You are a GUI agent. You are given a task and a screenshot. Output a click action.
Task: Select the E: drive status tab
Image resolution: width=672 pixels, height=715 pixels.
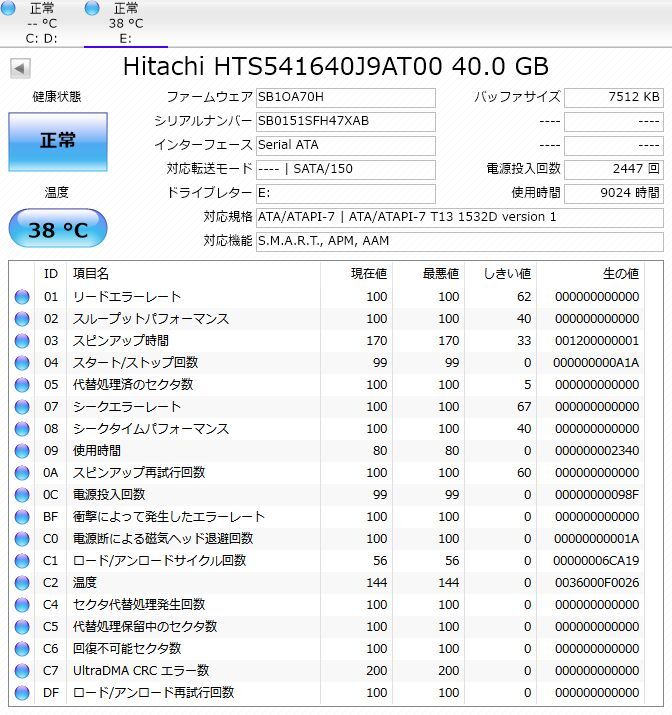point(126,23)
